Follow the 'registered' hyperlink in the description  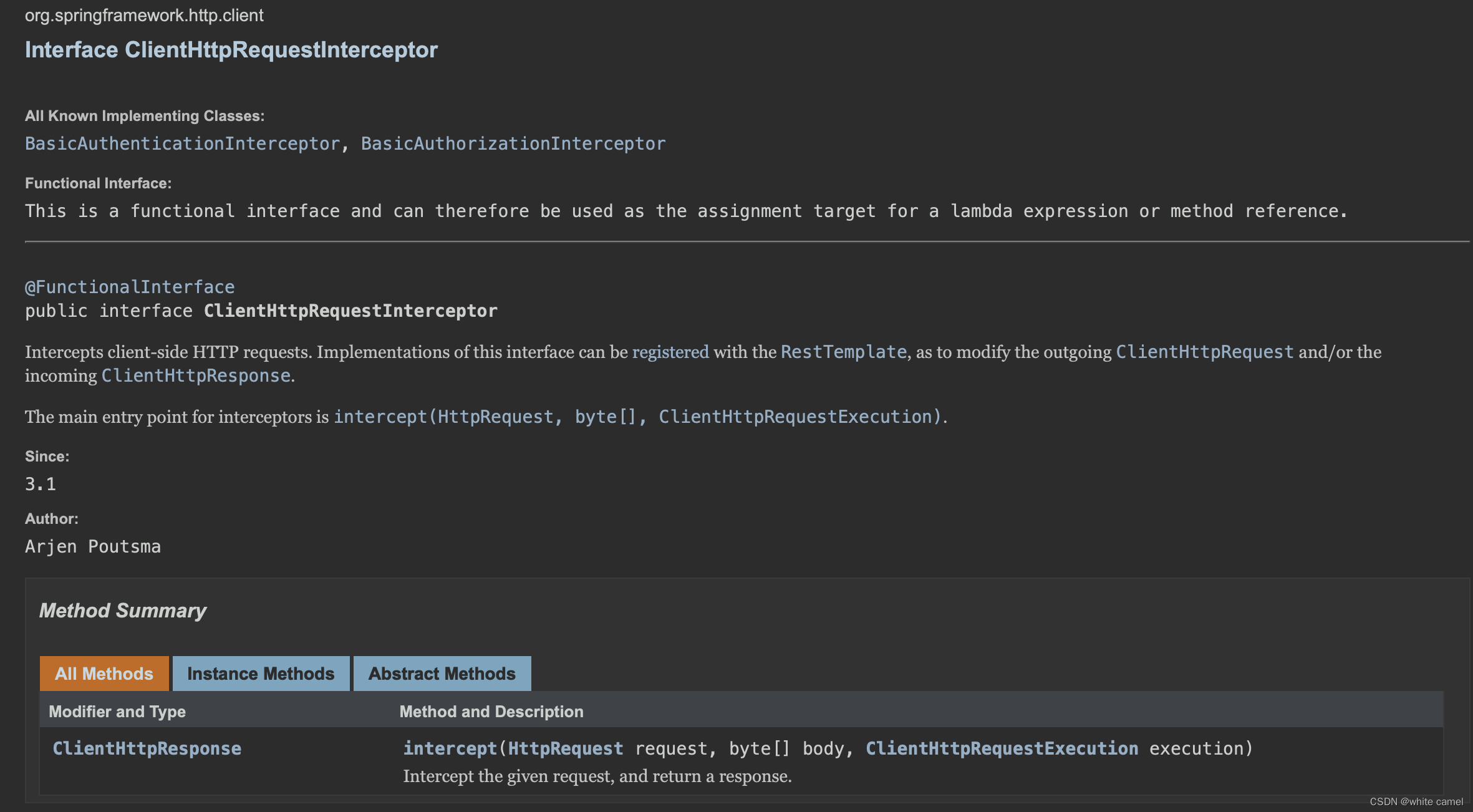670,352
